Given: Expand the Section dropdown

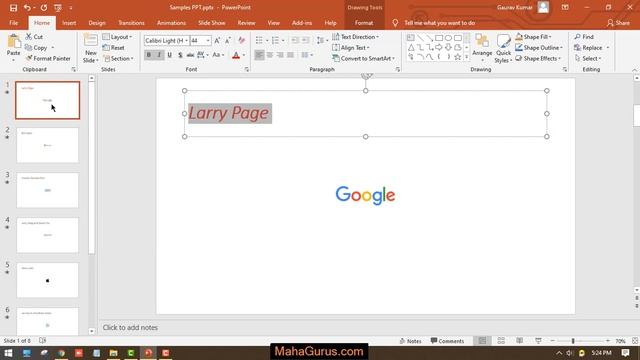Looking at the screenshot, I should (118, 58).
